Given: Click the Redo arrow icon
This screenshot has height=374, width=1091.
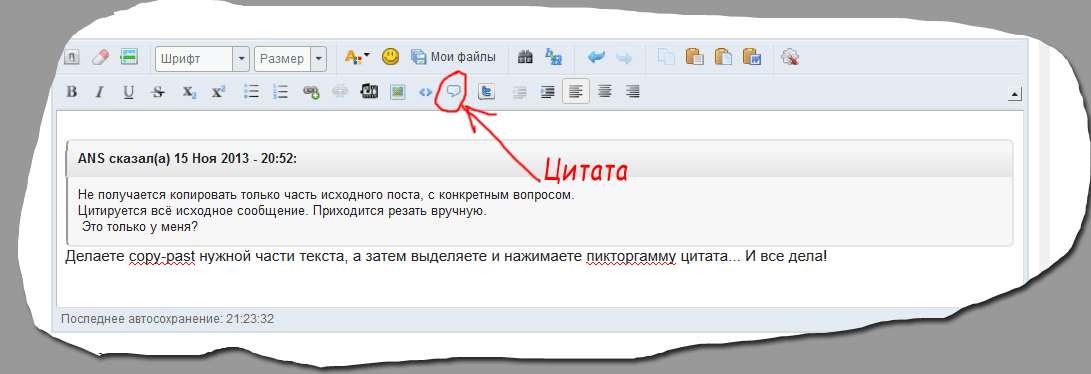Looking at the screenshot, I should 623,58.
